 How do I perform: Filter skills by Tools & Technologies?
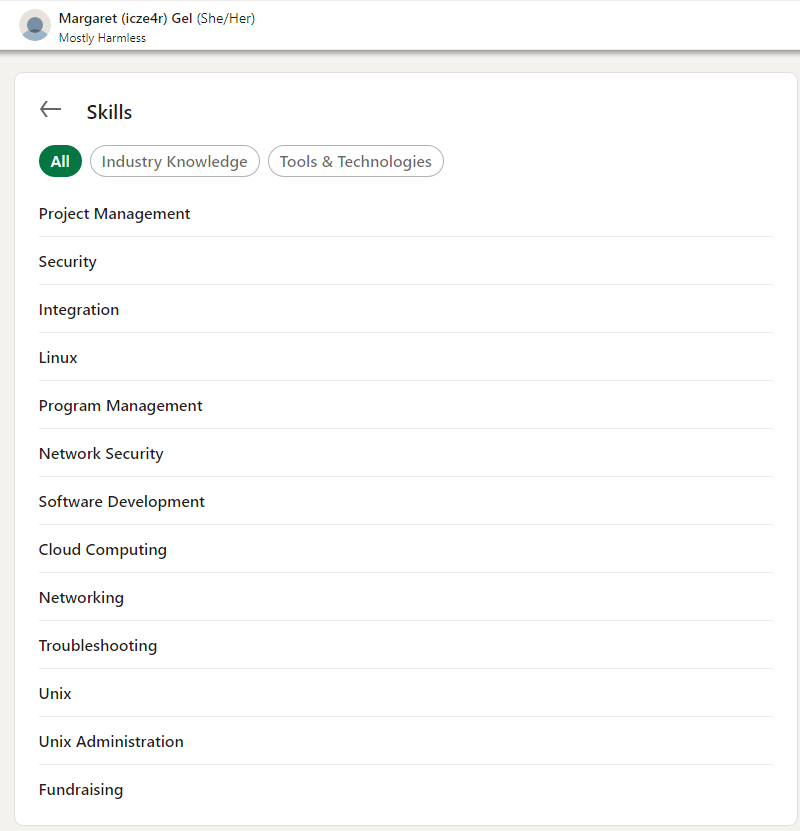point(355,161)
